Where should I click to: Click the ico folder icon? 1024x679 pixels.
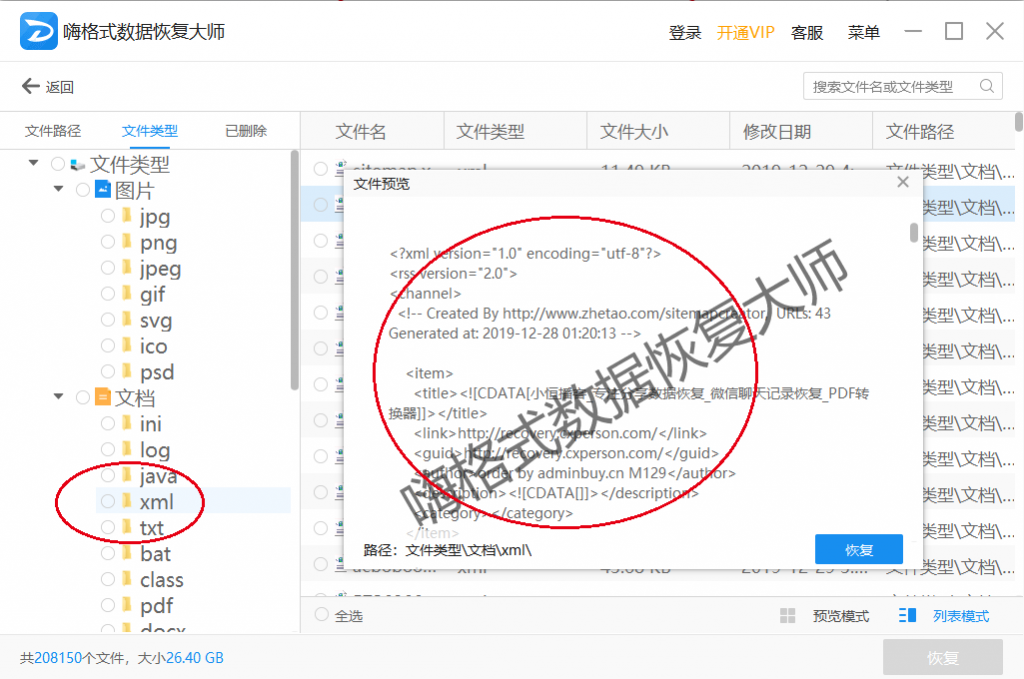pyautogui.click(x=127, y=345)
